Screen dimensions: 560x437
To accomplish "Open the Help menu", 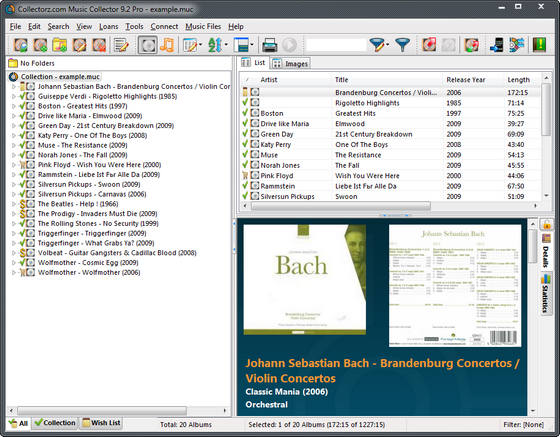I will [x=236, y=27].
